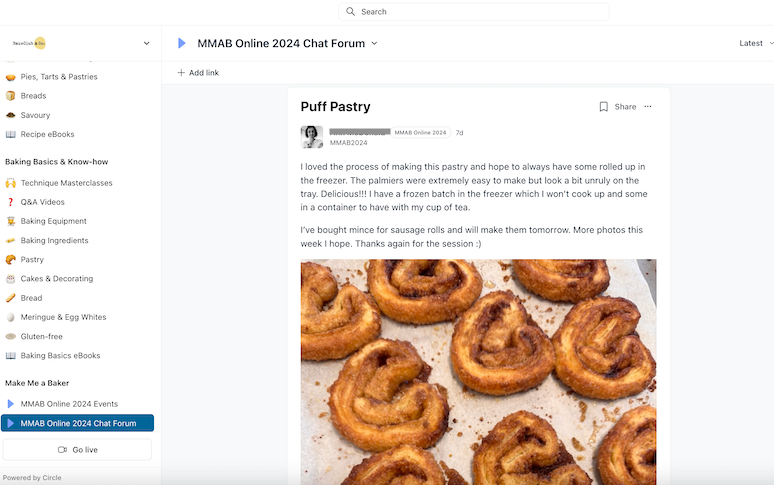This screenshot has width=774, height=485.
Task: Select Technique Masterclasses from sidebar
Action: (x=66, y=183)
